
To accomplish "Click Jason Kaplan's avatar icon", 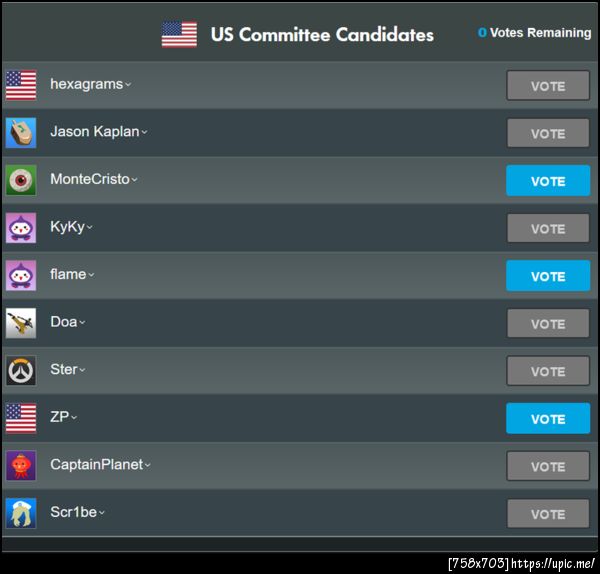I will [x=21, y=132].
